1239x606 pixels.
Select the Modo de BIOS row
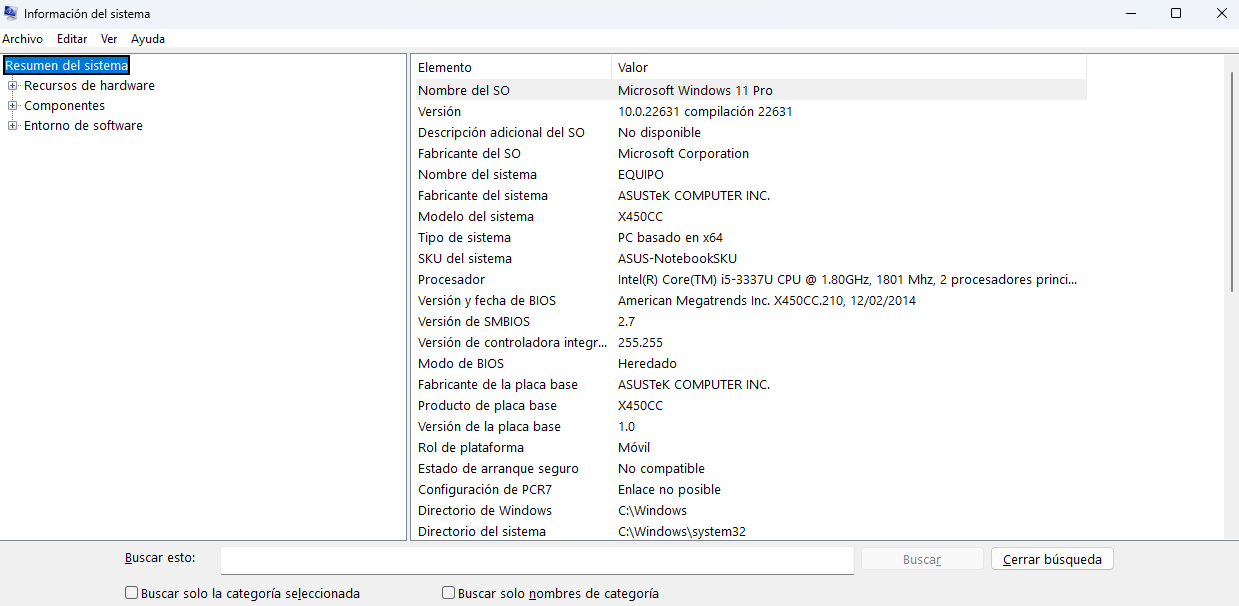point(749,363)
